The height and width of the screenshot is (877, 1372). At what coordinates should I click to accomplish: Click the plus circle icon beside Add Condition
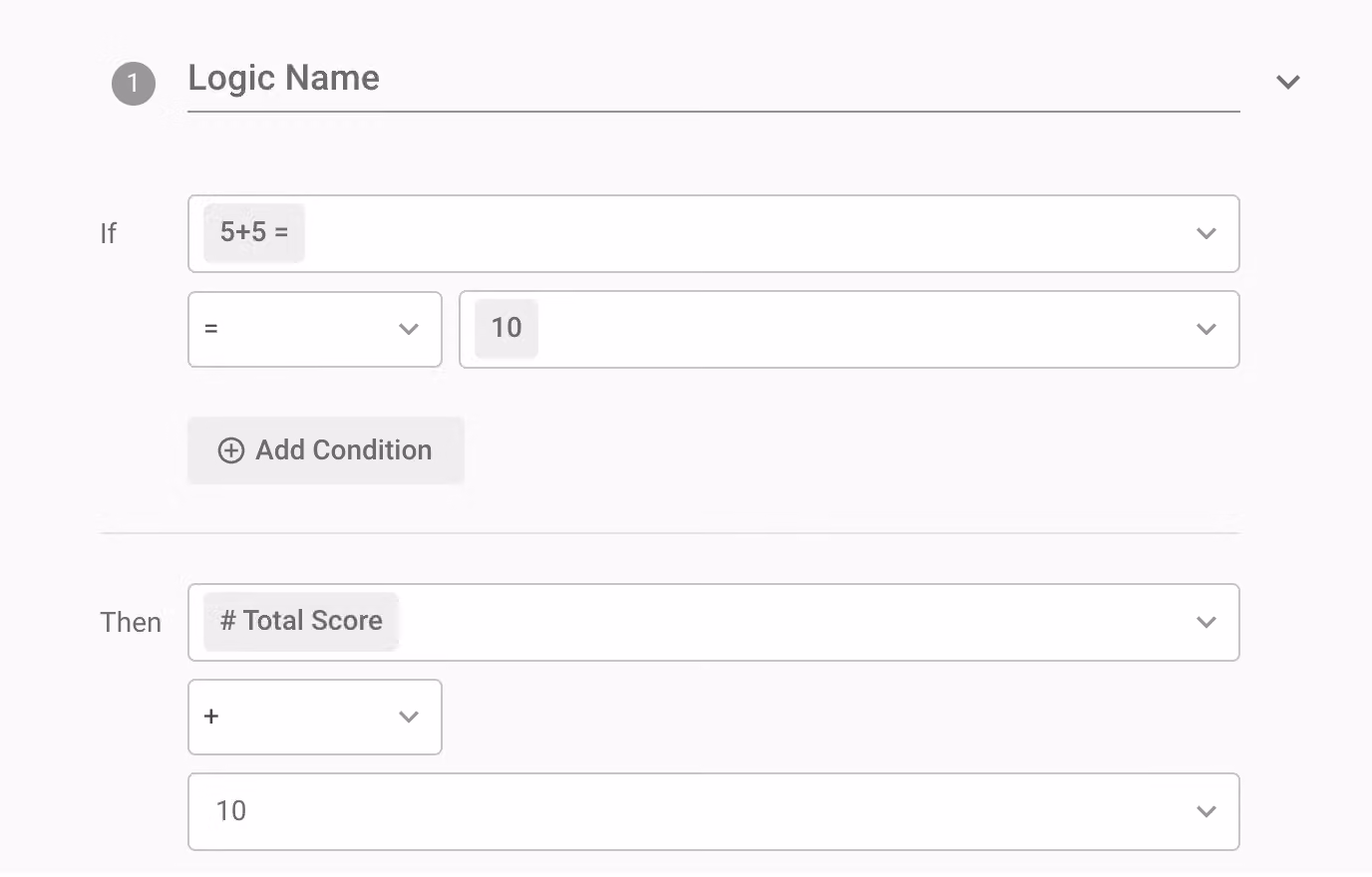tap(230, 450)
